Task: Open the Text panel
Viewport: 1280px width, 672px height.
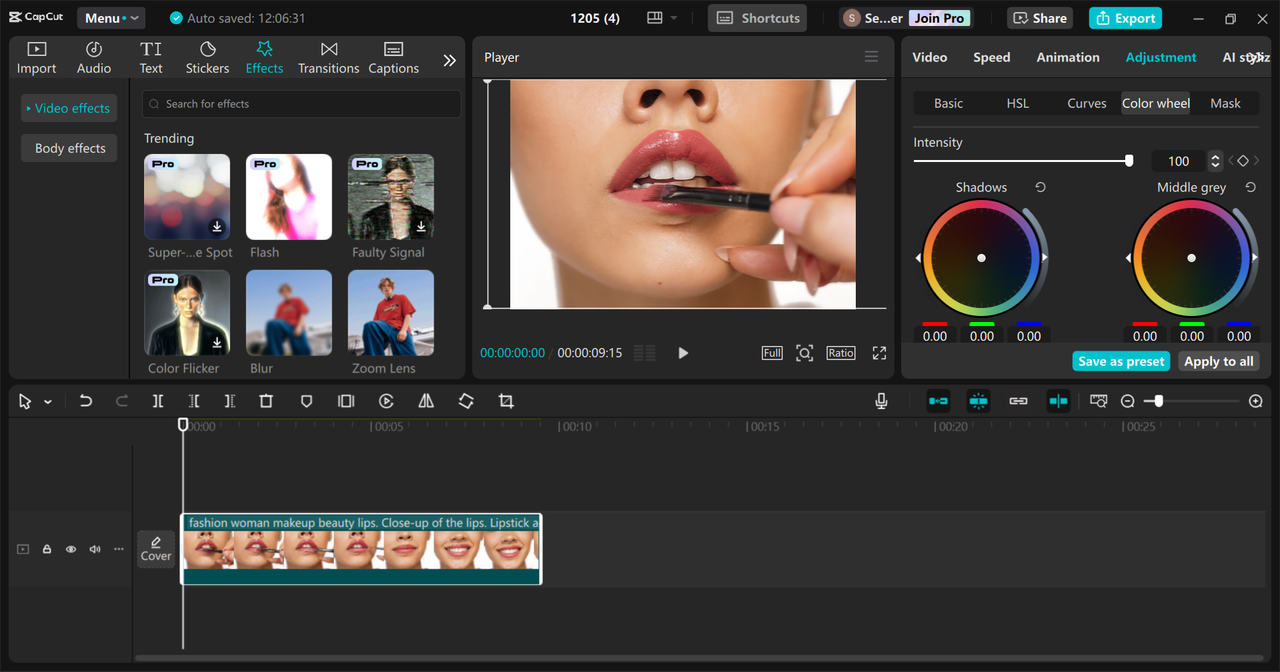Action: point(151,58)
